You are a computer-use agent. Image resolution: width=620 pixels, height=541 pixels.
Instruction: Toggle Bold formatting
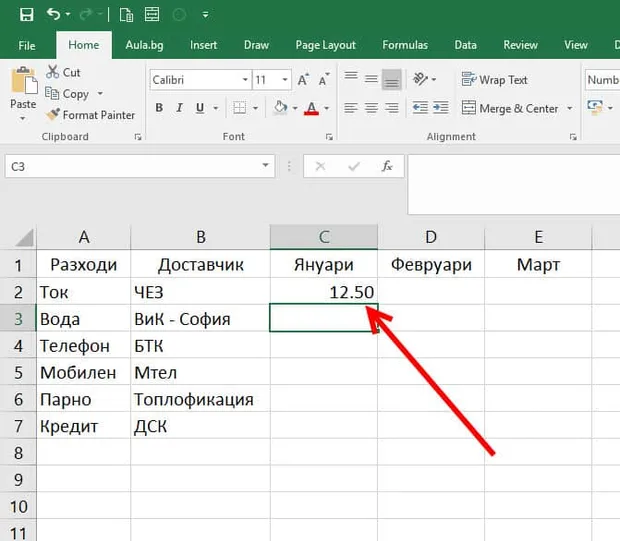tap(159, 108)
